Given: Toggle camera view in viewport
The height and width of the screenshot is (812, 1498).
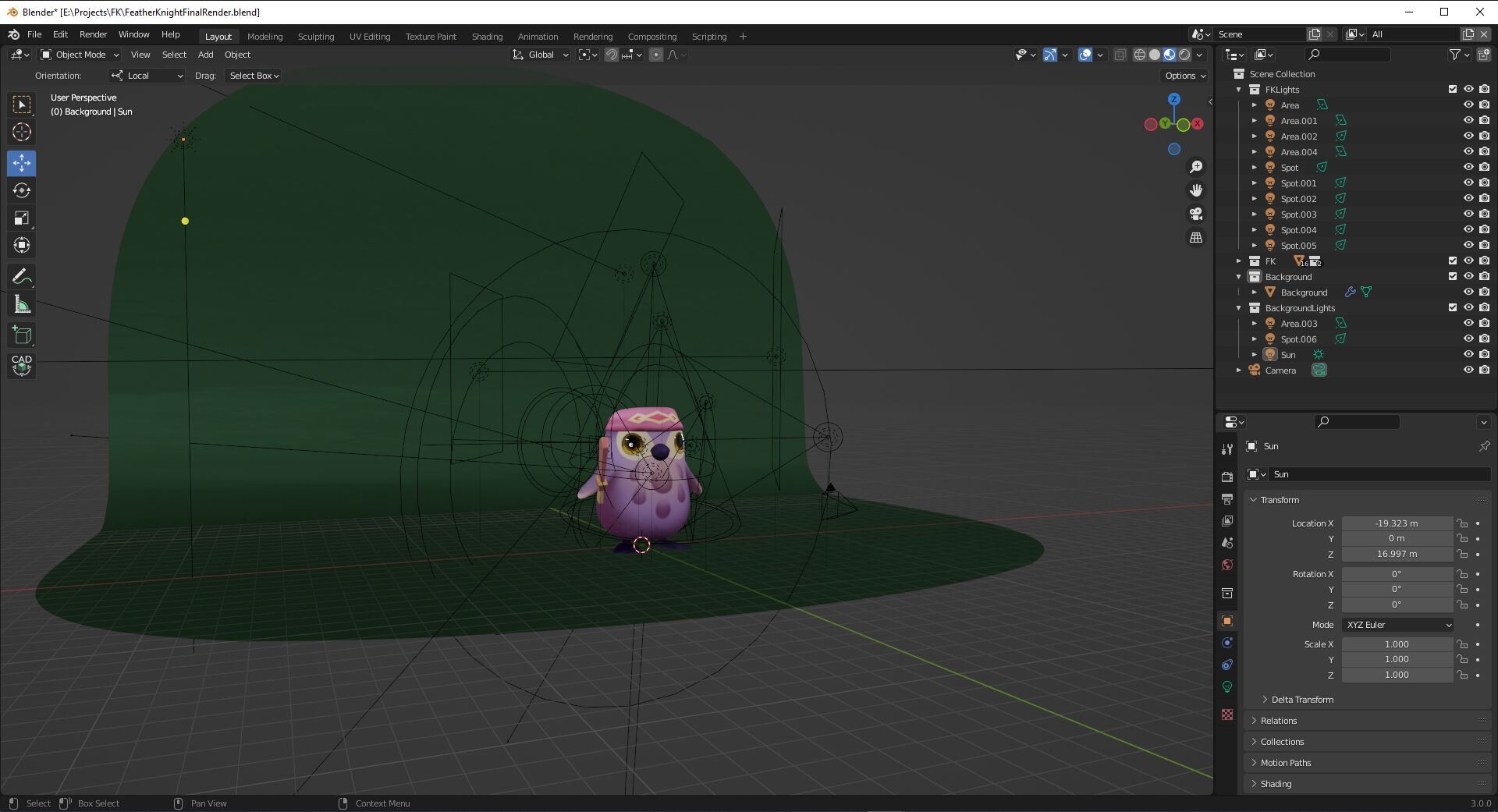Looking at the screenshot, I should click(x=1195, y=214).
